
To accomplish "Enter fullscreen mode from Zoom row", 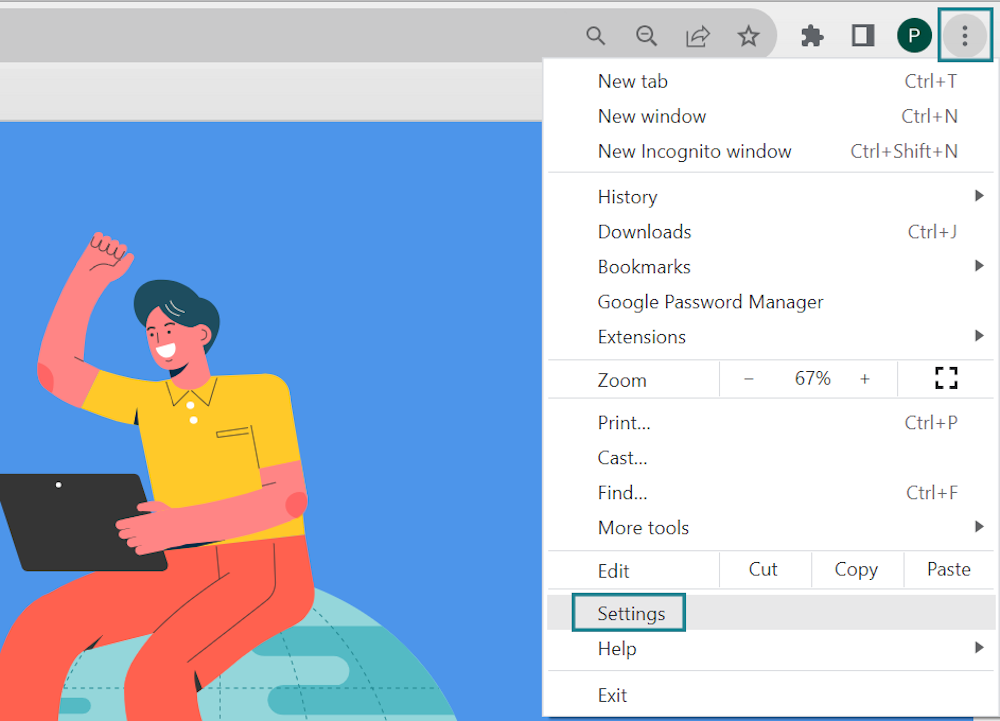I will tap(946, 378).
